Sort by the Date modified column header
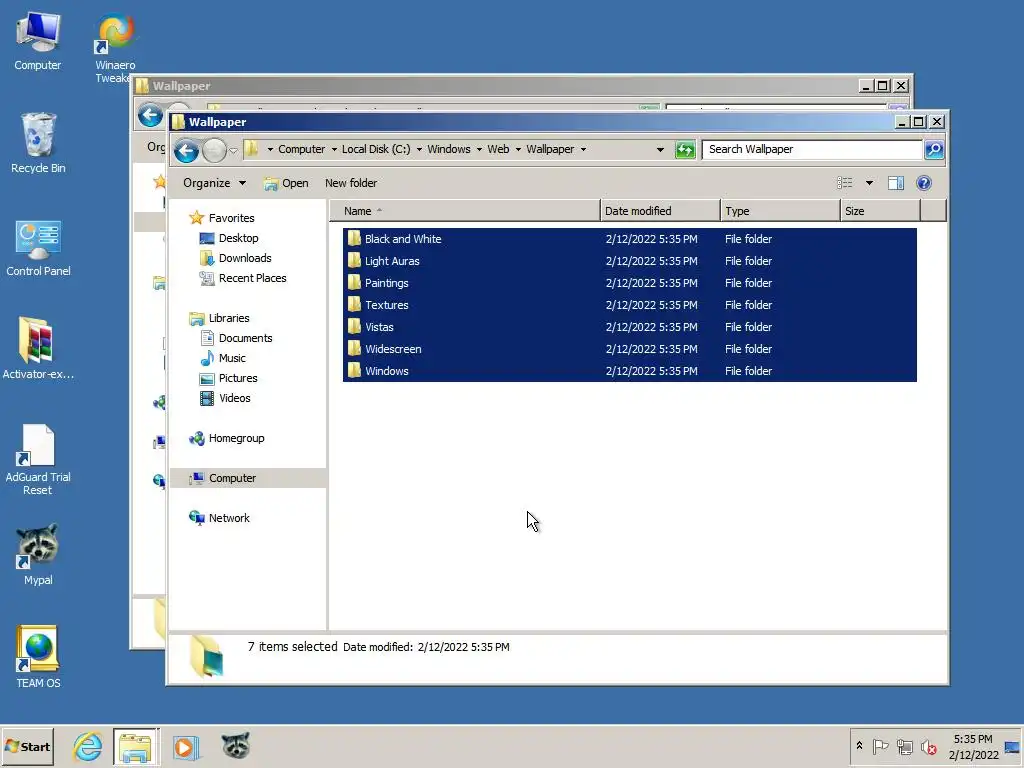1024x768 pixels. (x=660, y=211)
